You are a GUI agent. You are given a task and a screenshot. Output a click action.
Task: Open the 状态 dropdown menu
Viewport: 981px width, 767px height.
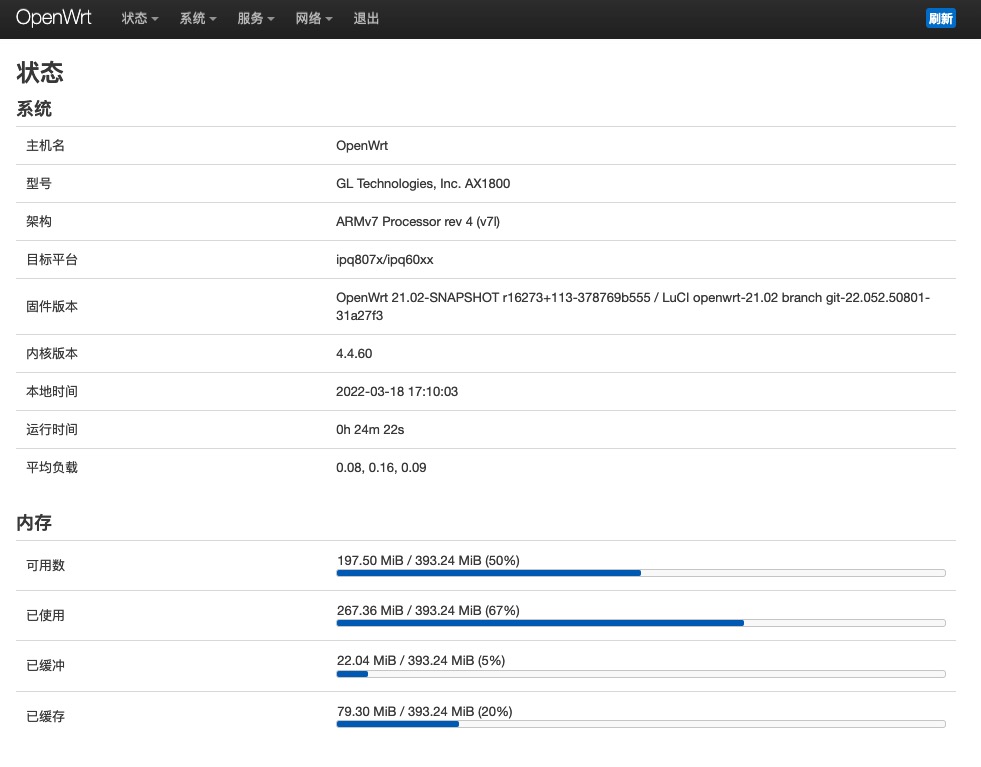coord(139,19)
